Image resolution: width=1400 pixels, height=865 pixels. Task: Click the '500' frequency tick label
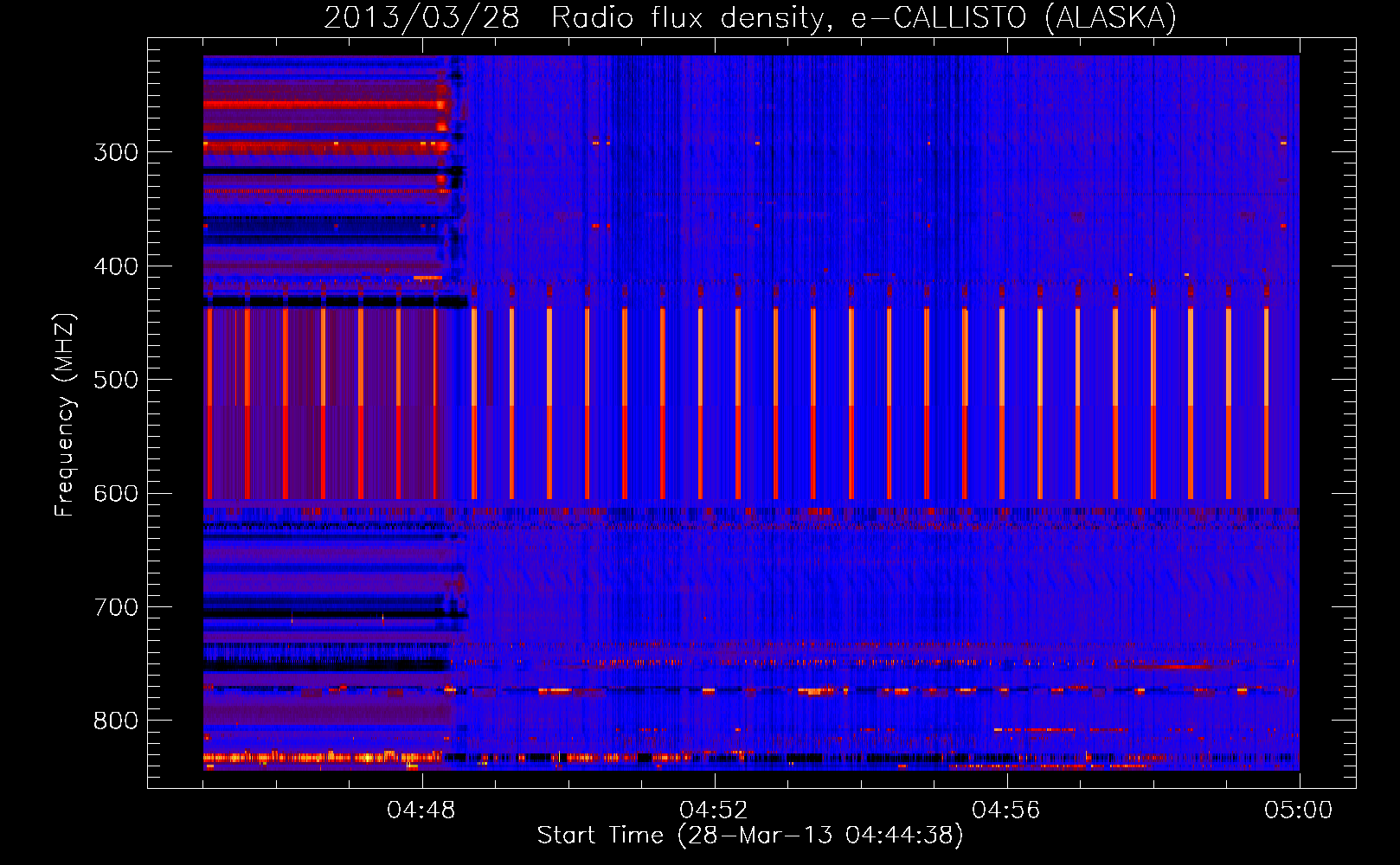point(116,380)
